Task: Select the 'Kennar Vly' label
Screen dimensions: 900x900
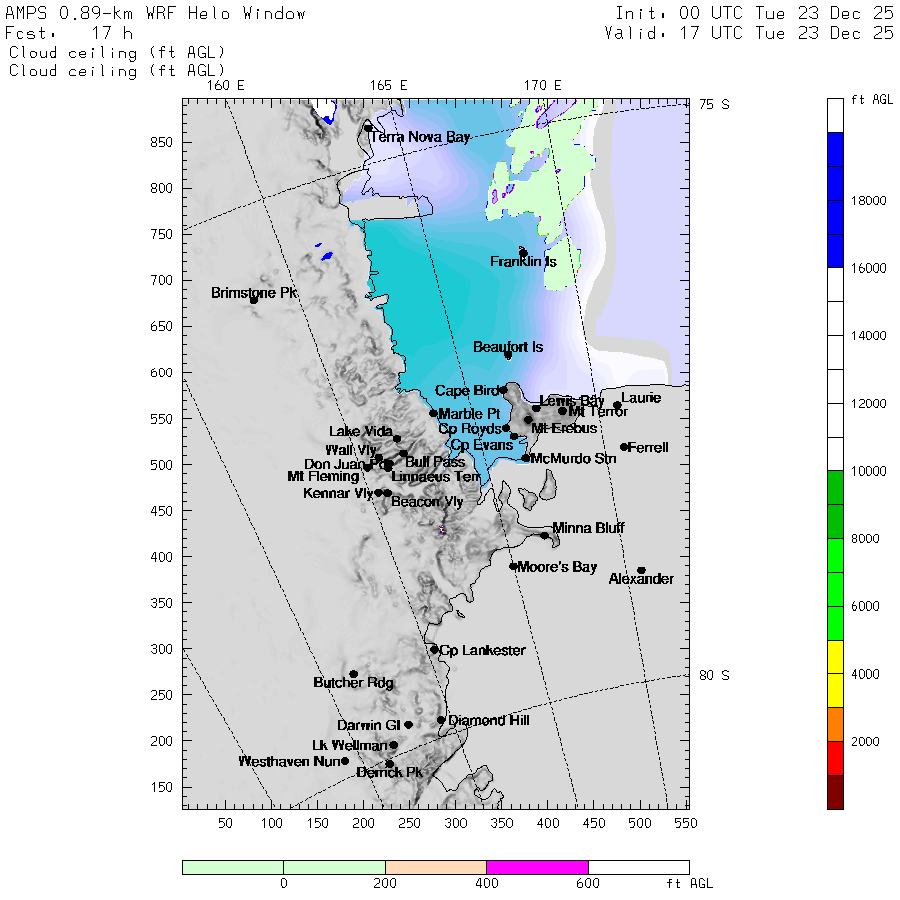Action: [339, 493]
